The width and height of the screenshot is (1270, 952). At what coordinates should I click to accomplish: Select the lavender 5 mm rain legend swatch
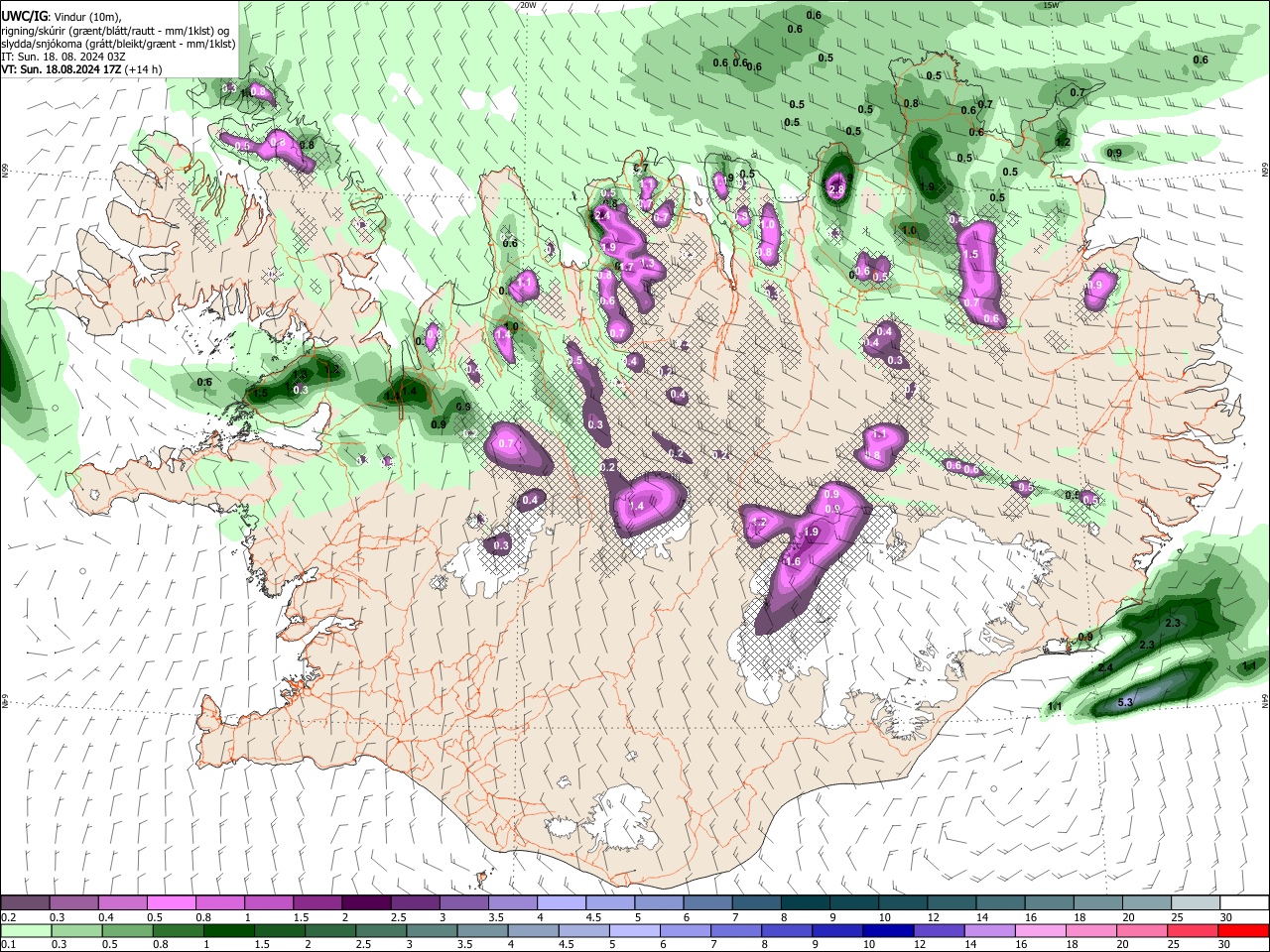(634, 930)
